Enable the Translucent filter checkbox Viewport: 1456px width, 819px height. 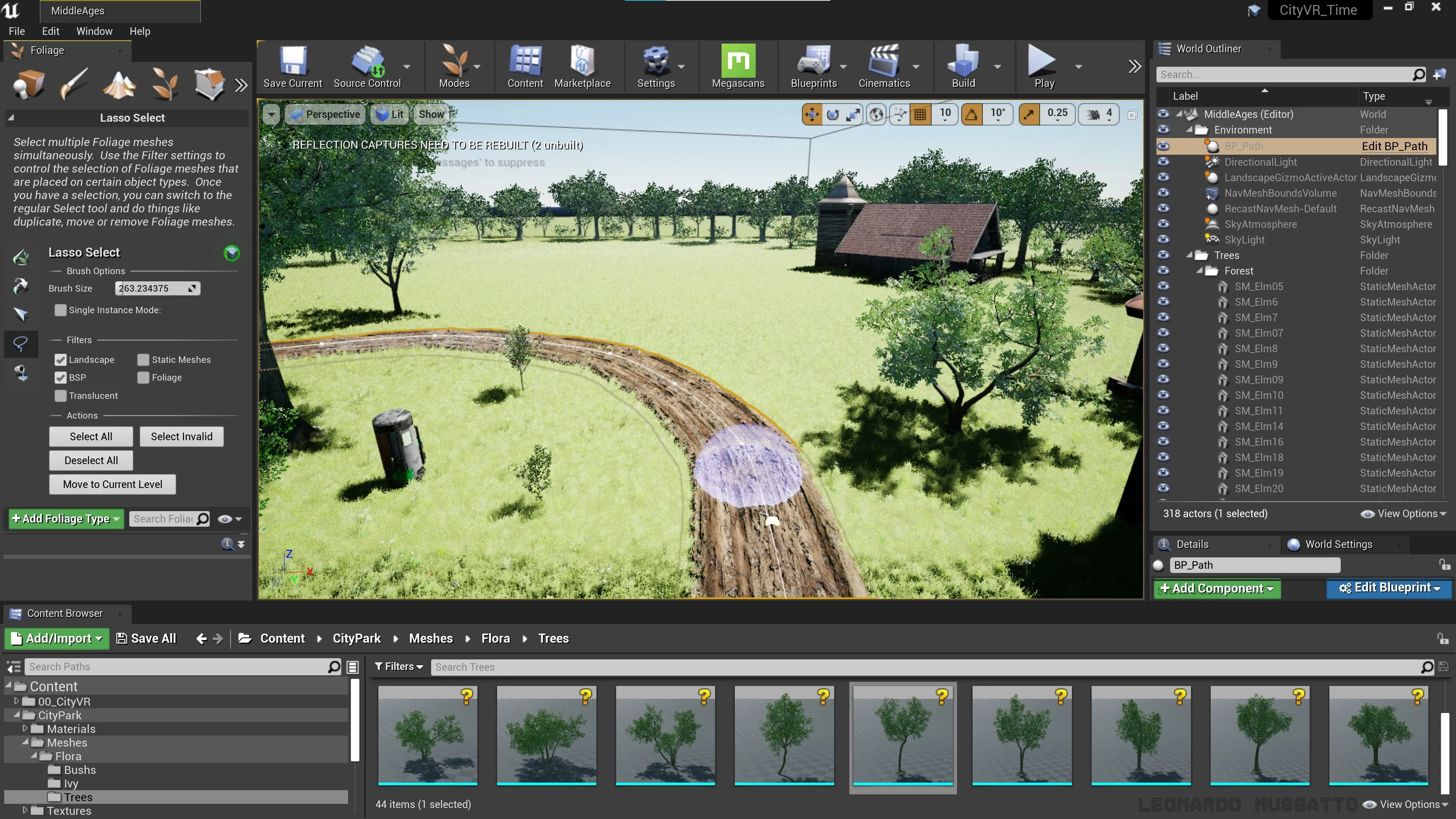[x=61, y=395]
